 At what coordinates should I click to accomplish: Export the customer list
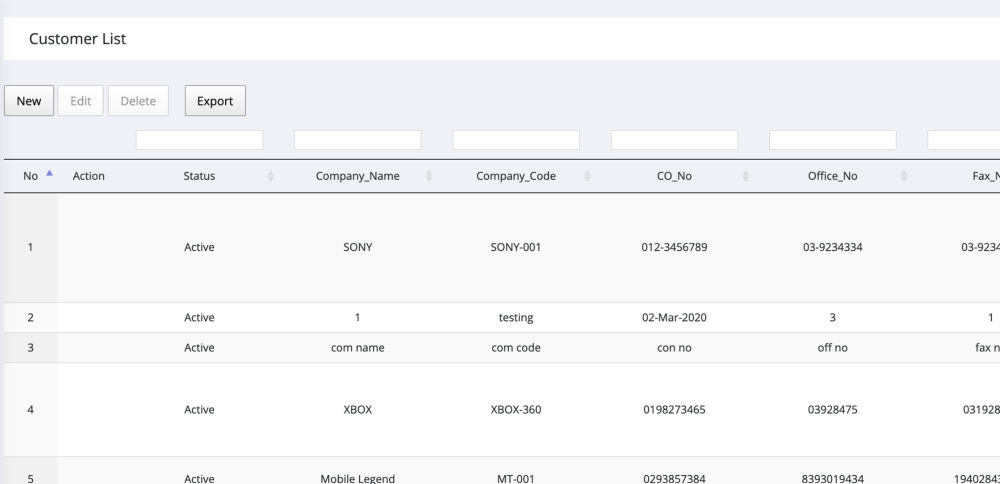(215, 101)
